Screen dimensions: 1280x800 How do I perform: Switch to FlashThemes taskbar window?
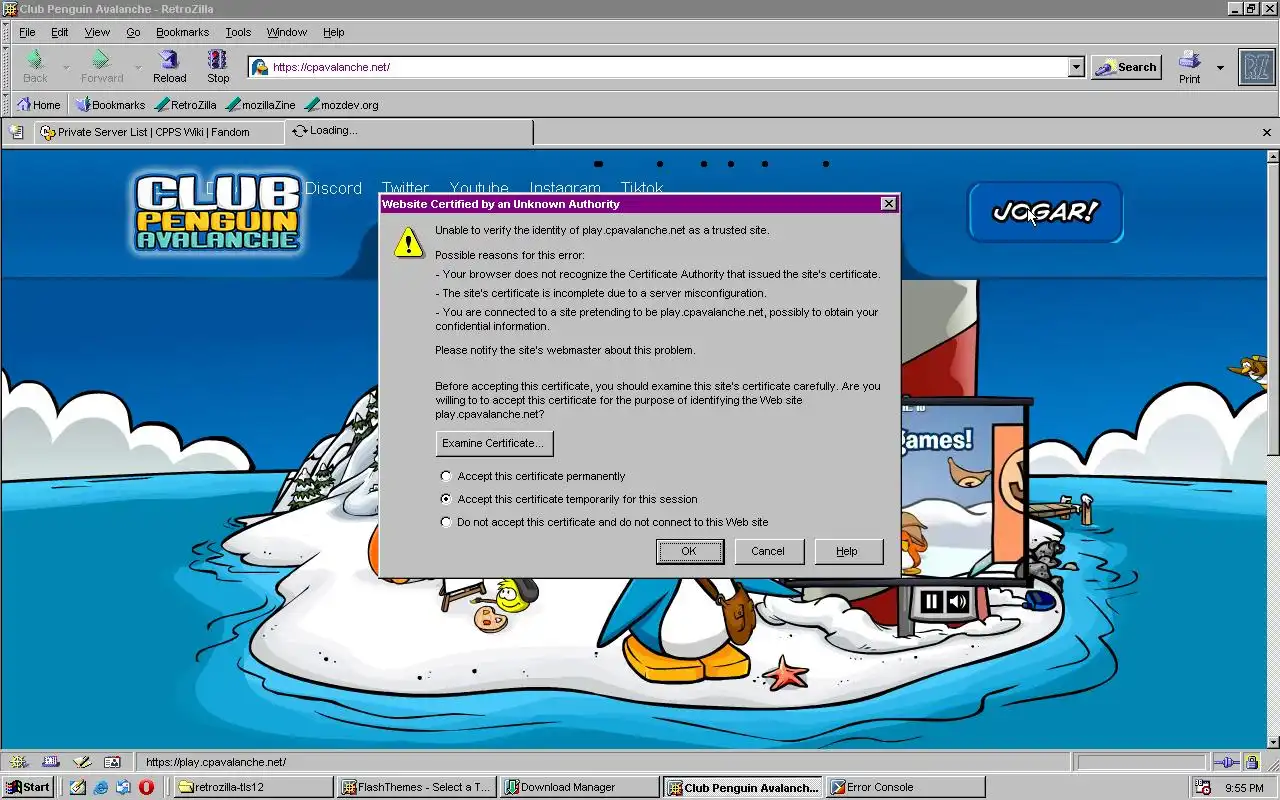coord(416,787)
